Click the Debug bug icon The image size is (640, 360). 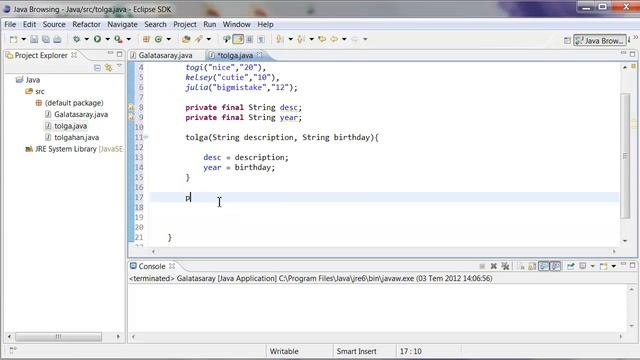tap(76, 39)
